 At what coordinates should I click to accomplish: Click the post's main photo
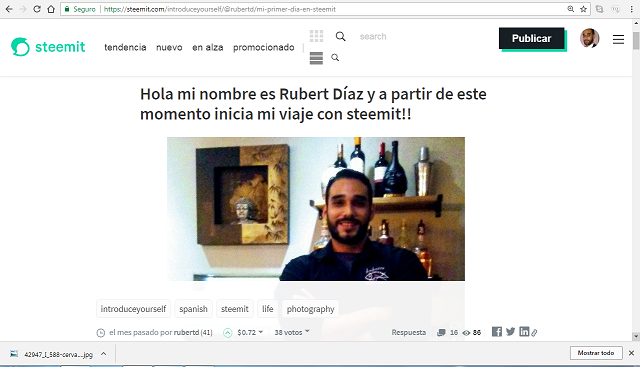pos(316,209)
